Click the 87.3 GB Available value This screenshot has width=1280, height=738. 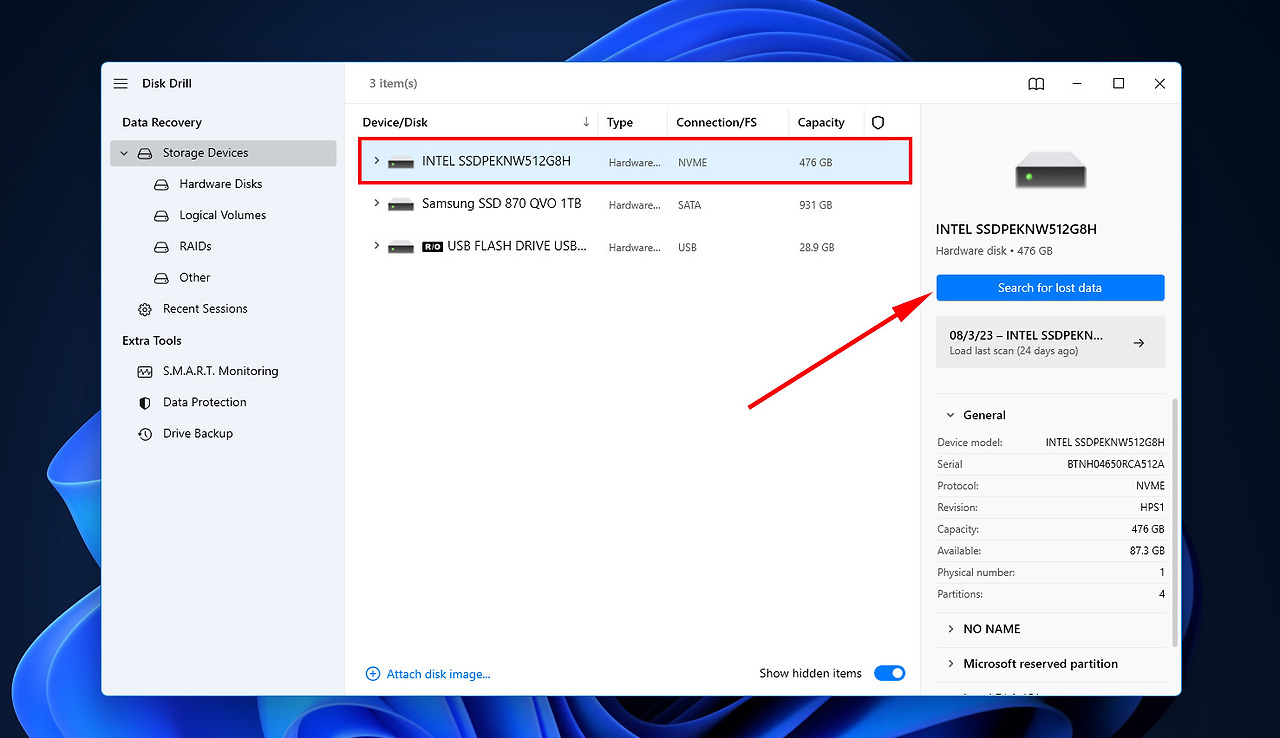tap(1146, 551)
